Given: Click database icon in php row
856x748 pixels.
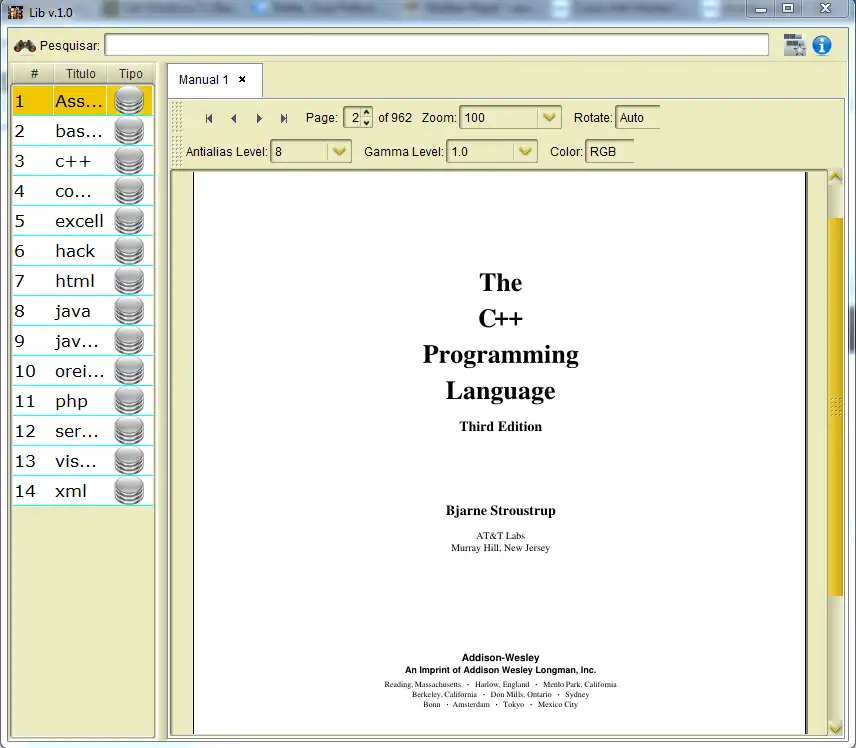Looking at the screenshot, I should coord(129,401).
